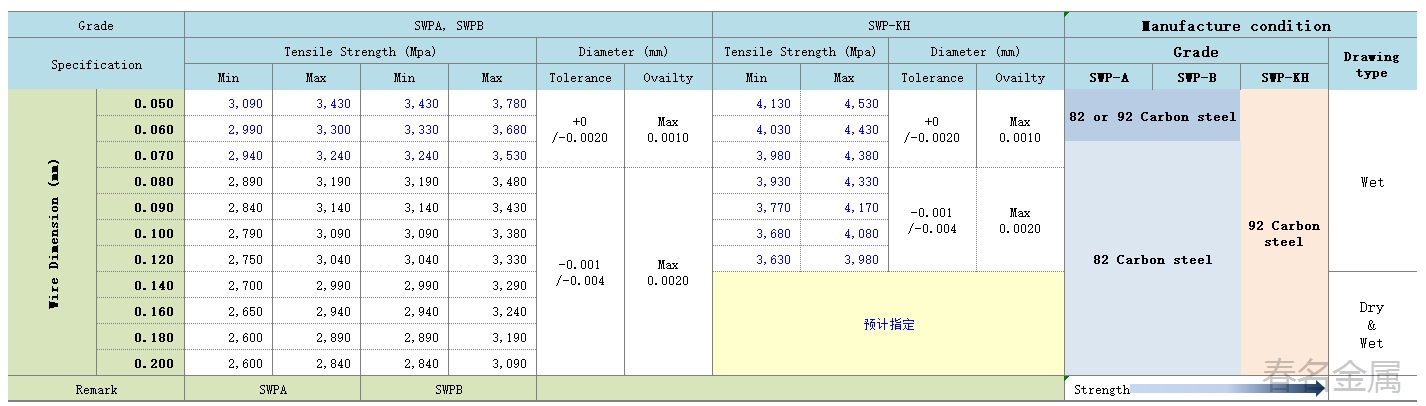Click the Wire Dimension (mm) vertical label
The width and height of the screenshot is (1426, 406).
pyautogui.click(x=53, y=233)
